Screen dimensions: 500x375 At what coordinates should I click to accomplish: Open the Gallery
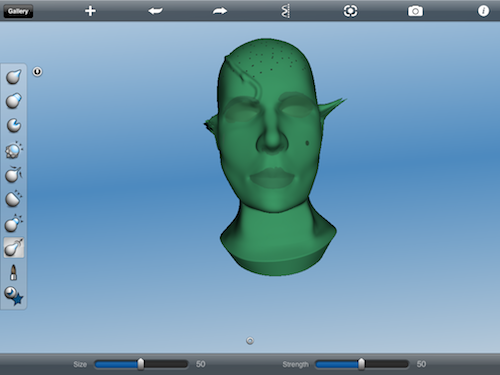[x=18, y=11]
